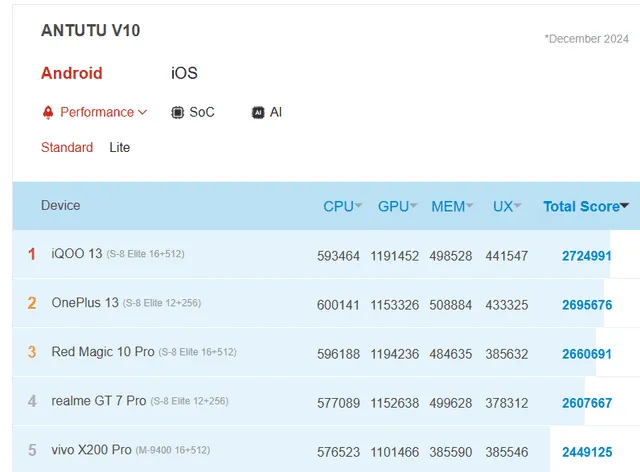640x472 pixels.
Task: Click realme GPU score 1152638
Action: click(x=395, y=403)
